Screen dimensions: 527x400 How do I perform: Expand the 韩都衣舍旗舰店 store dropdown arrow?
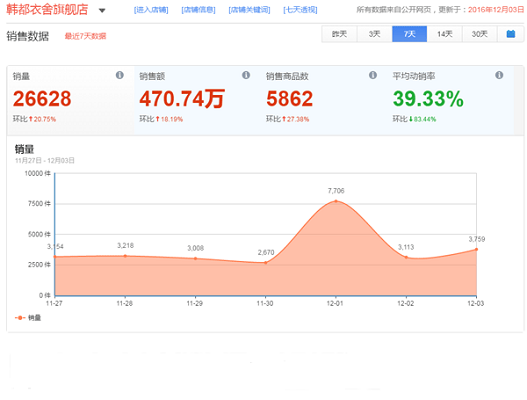(x=102, y=10)
